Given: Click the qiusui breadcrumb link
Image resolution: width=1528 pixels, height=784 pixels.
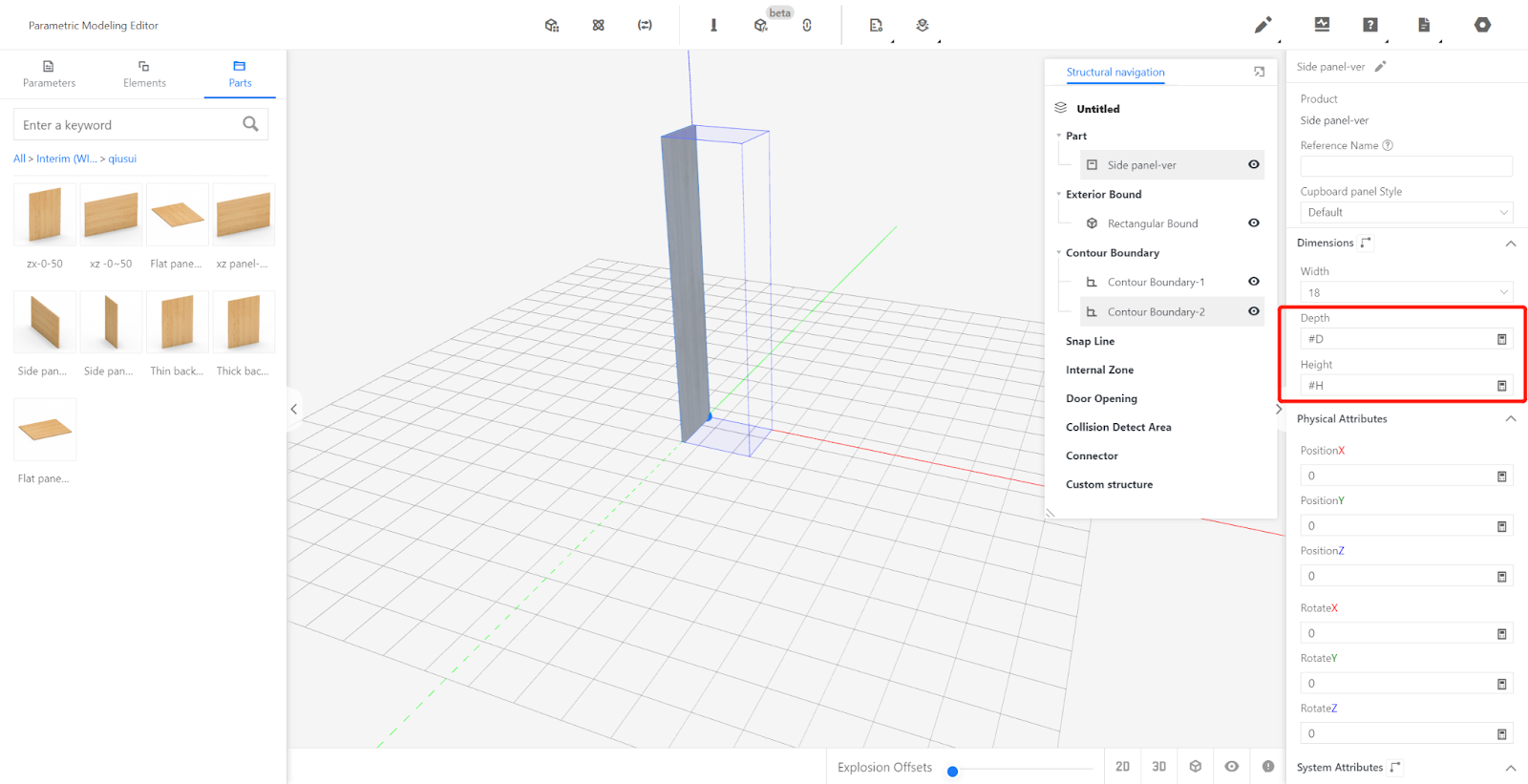Looking at the screenshot, I should tap(122, 159).
